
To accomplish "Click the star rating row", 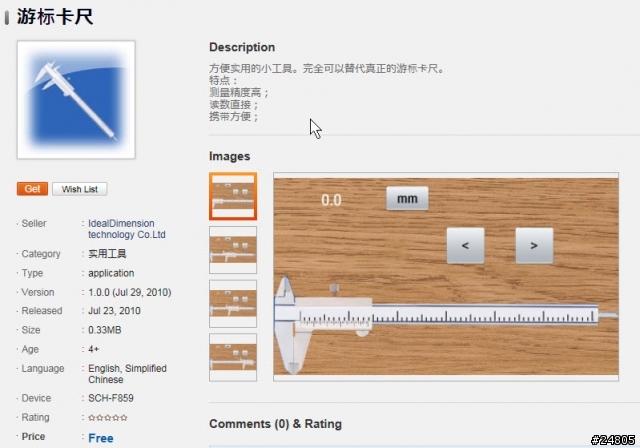I will (108, 417).
